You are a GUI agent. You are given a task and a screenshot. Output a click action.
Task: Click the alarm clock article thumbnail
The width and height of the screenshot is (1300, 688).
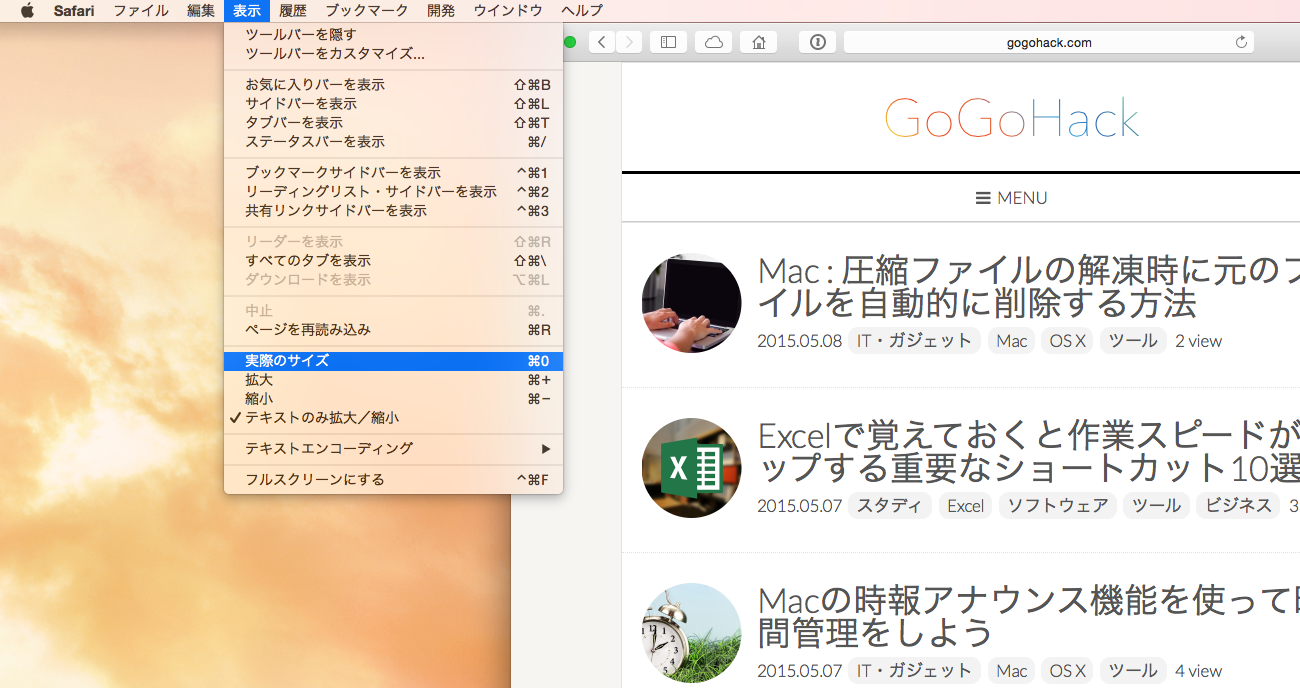(691, 633)
